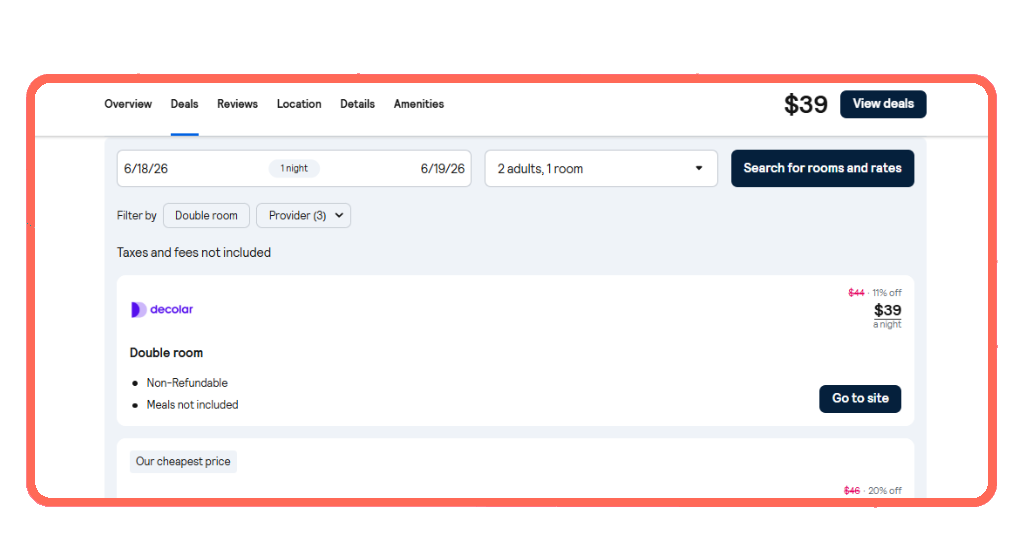Click the Filter by label
Screen dimensions: 1024x536
136,215
